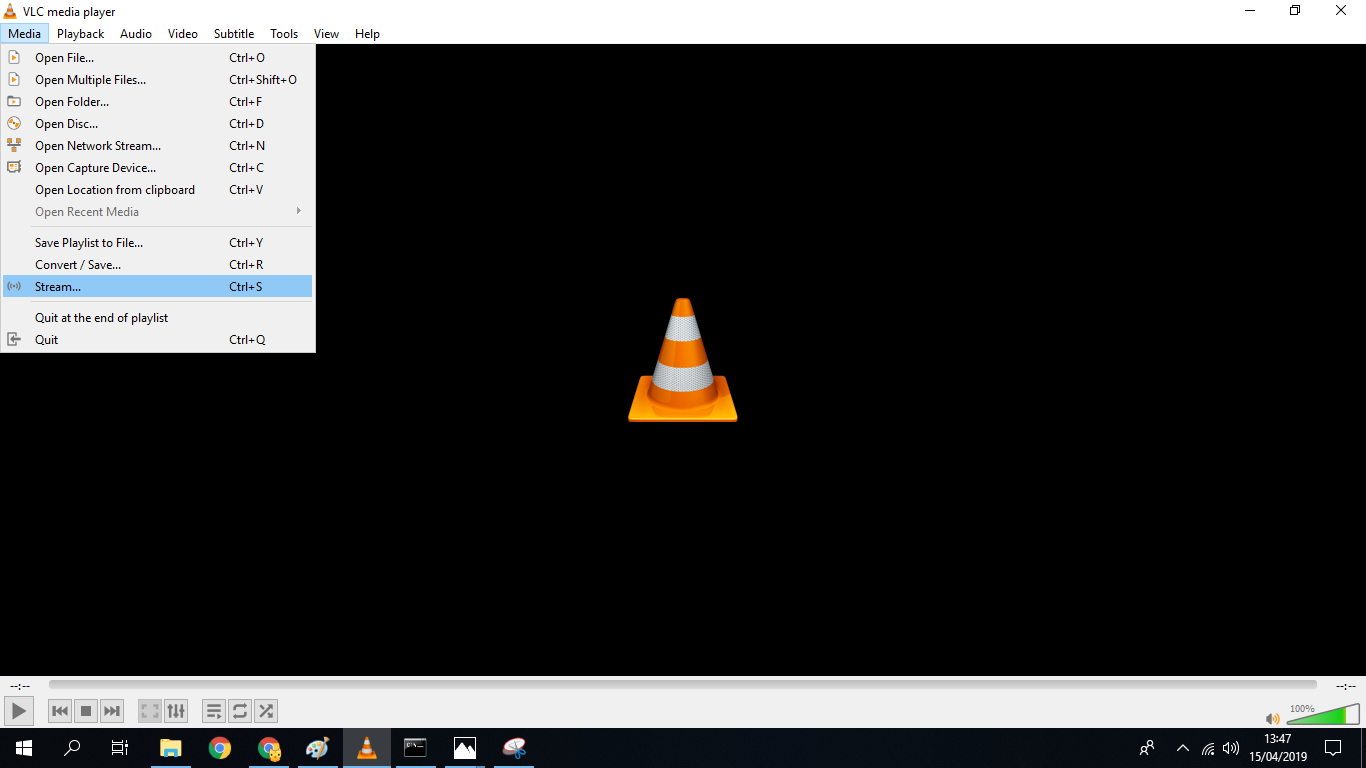Select the Open File menu icon
Viewport: 1366px width, 768px height.
pos(14,57)
